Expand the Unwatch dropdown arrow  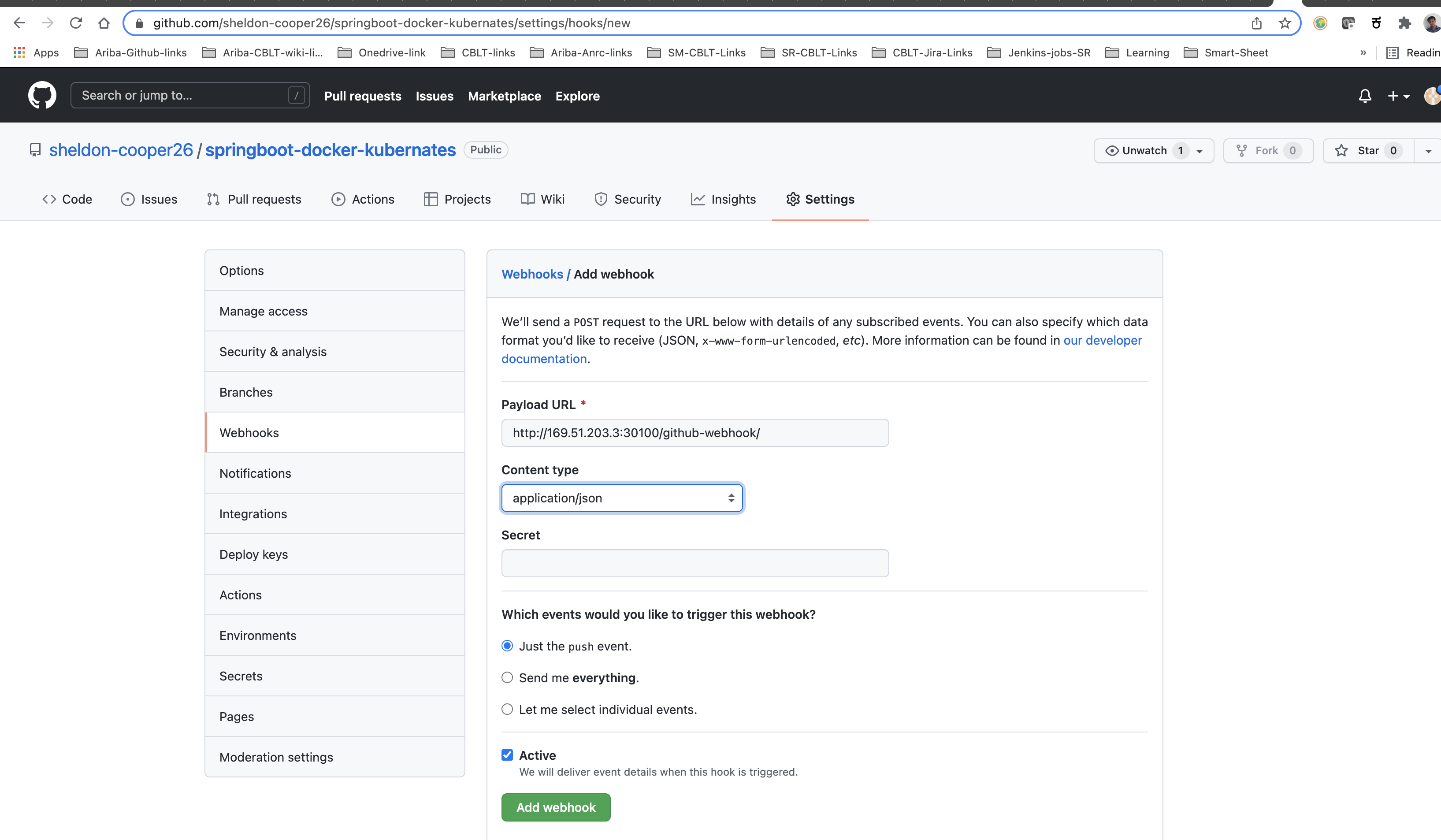point(1200,151)
